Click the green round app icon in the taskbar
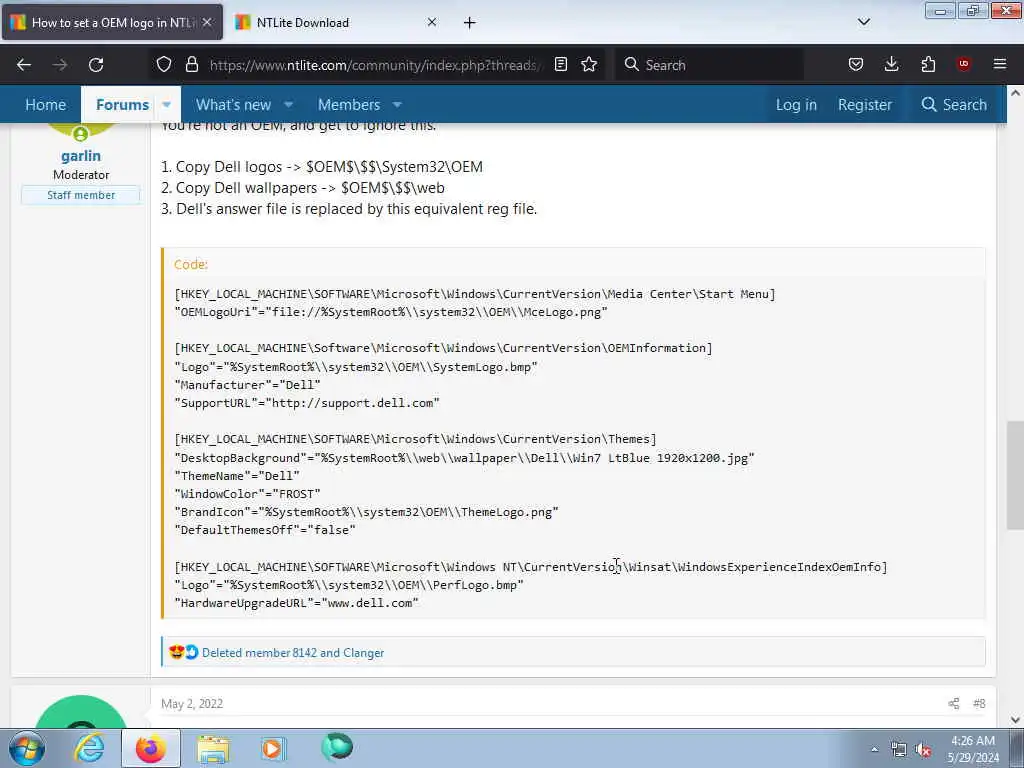This screenshot has width=1024, height=768. (337, 748)
